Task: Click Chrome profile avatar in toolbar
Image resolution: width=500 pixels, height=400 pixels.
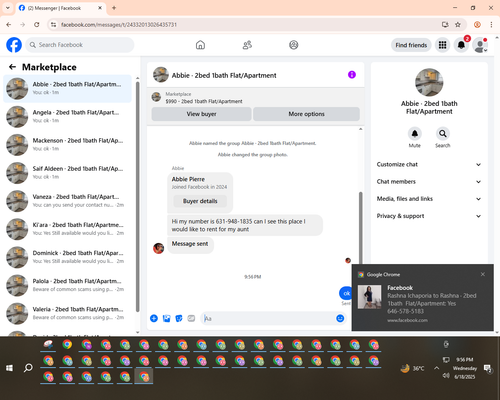Action: coord(477,24)
